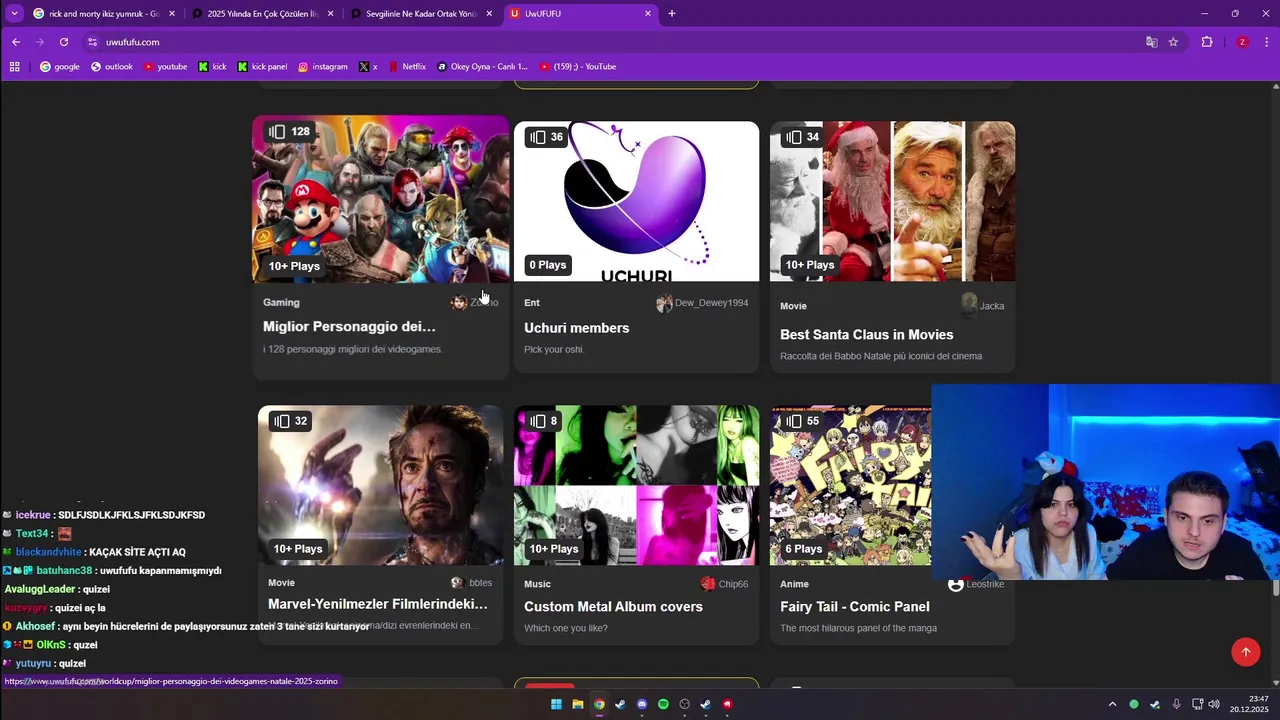Open the outlook bookmark
This screenshot has height=720, width=1280.
[x=112, y=67]
